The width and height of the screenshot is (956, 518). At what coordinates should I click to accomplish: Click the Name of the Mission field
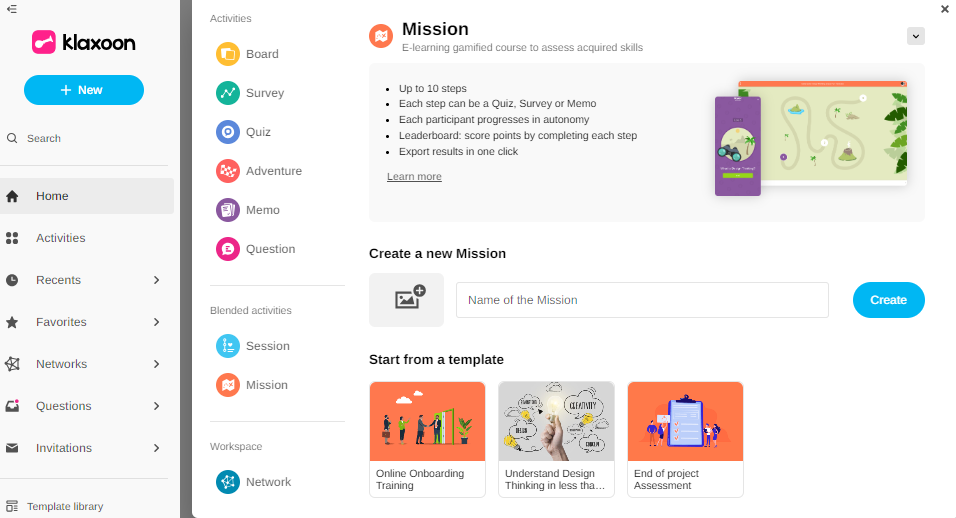642,300
